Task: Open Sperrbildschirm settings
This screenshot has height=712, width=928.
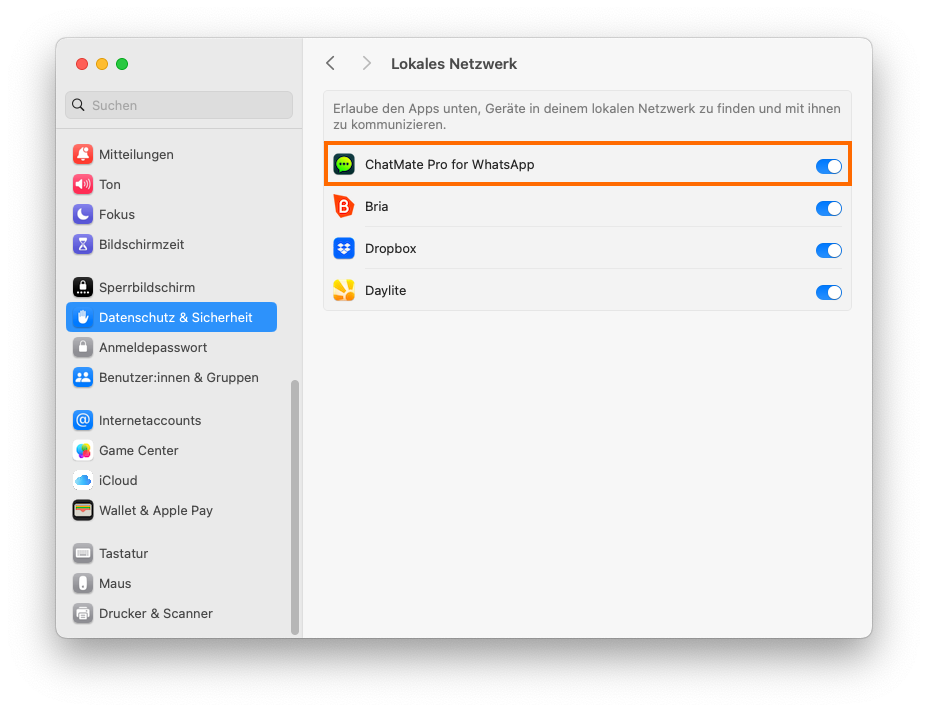Action: (172, 288)
